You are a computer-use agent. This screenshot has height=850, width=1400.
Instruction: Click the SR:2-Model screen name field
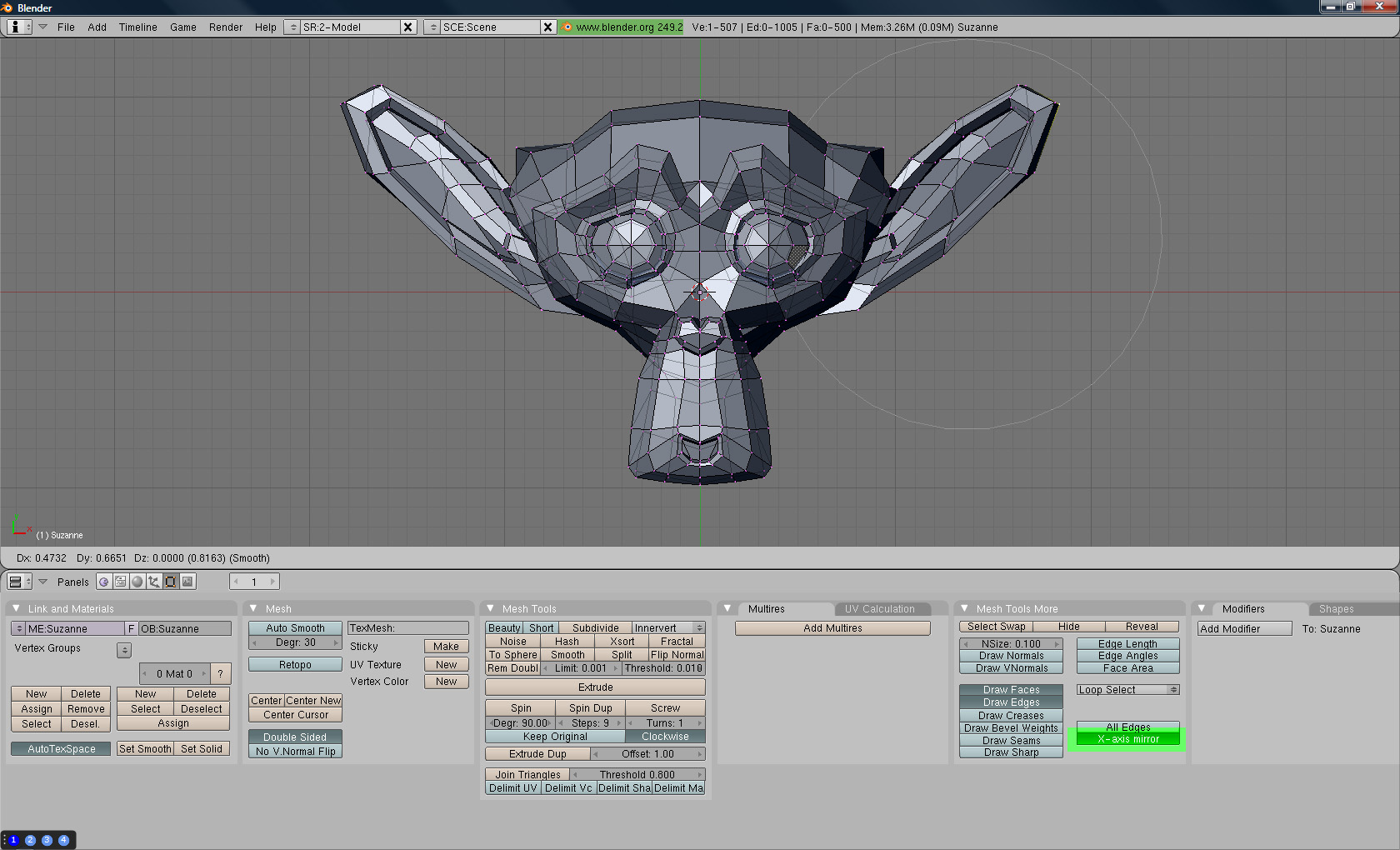click(350, 27)
